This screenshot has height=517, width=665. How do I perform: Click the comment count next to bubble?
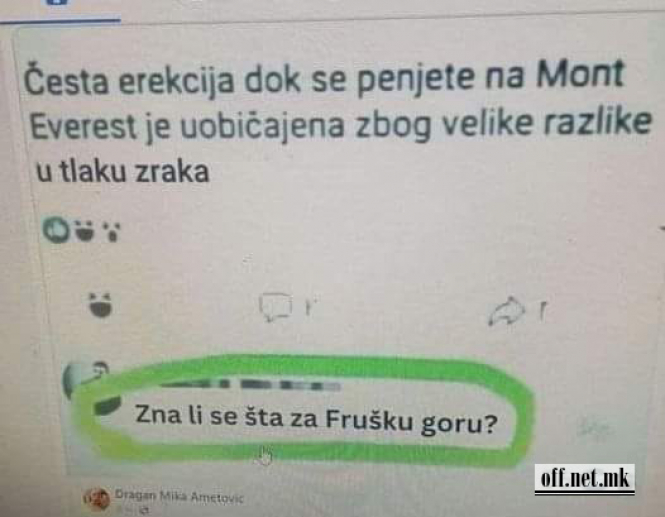click(x=311, y=306)
